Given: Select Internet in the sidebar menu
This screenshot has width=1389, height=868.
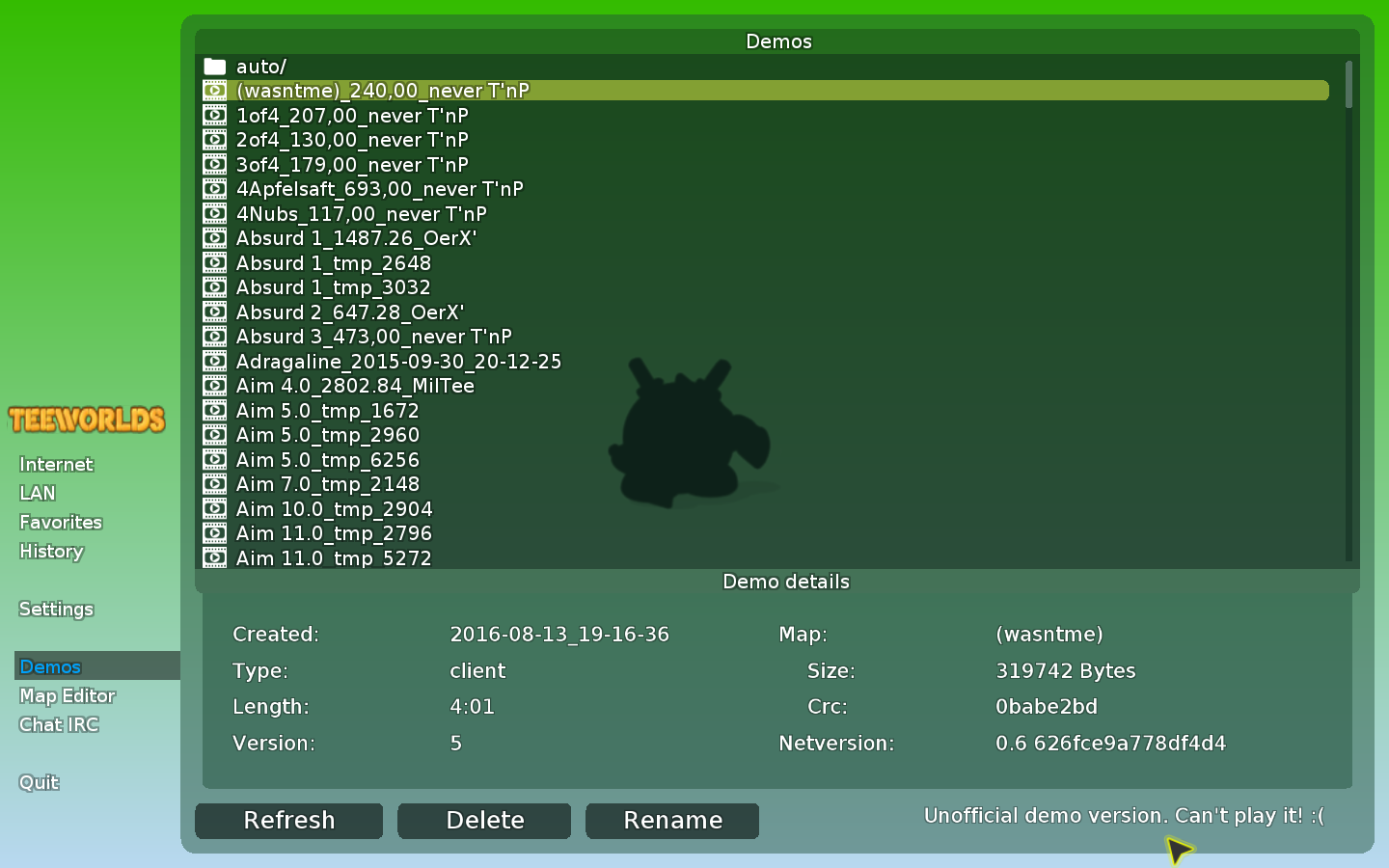Looking at the screenshot, I should 55,464.
